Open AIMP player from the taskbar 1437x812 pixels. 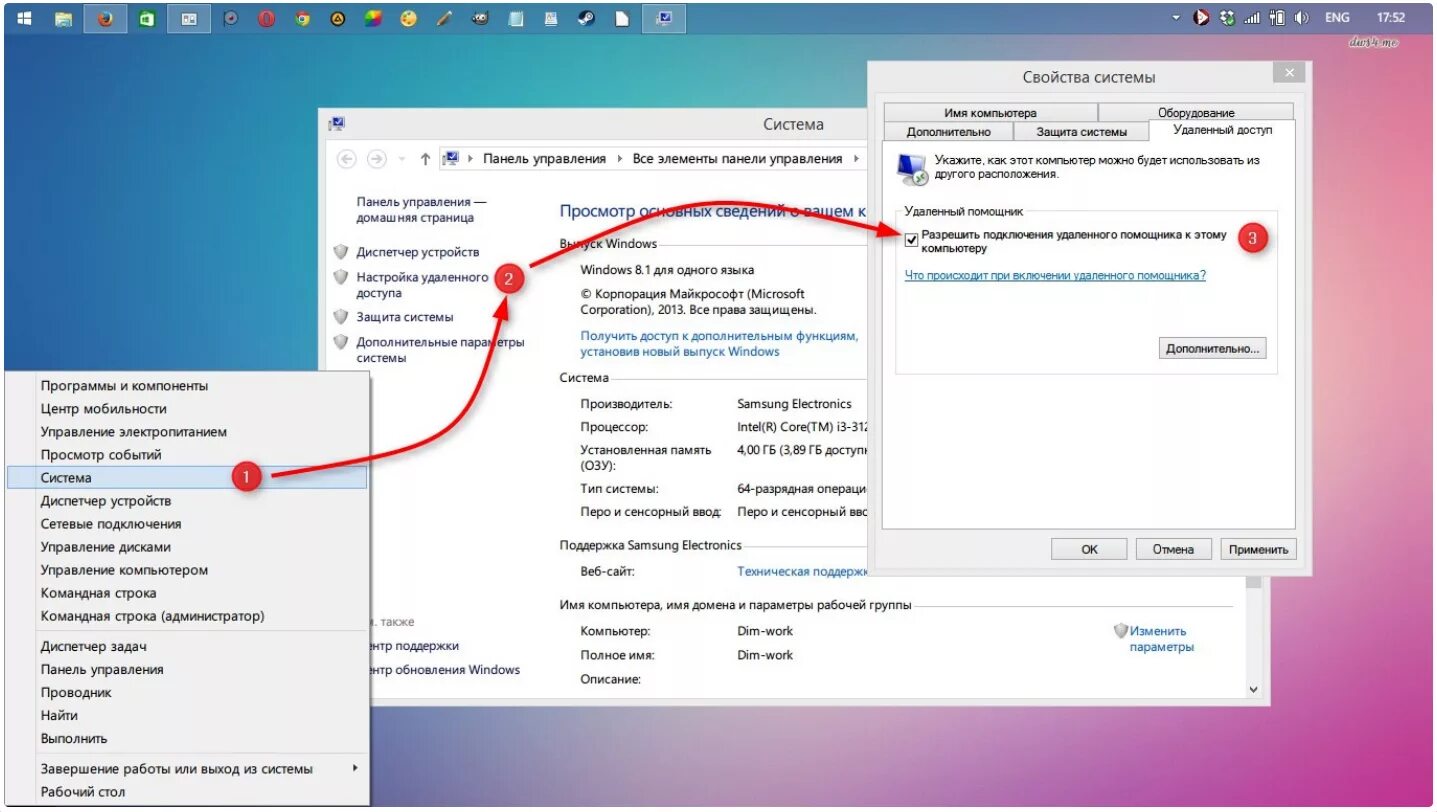[338, 18]
